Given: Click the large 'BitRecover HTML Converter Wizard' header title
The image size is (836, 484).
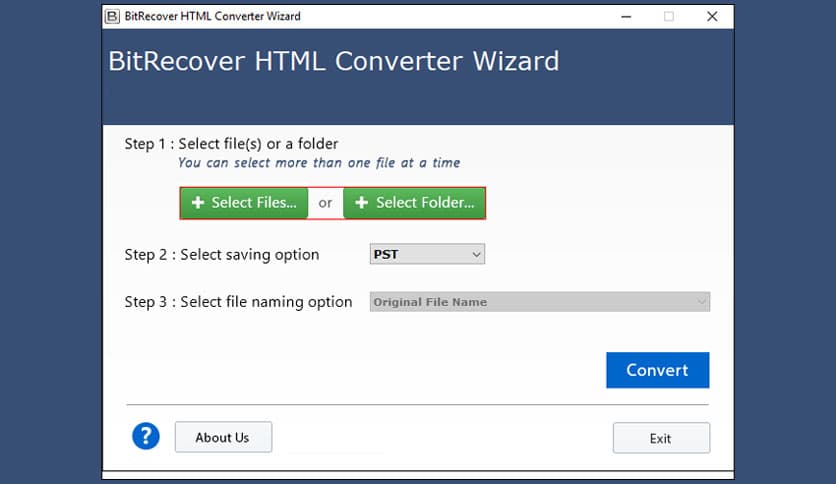Looking at the screenshot, I should coord(334,61).
